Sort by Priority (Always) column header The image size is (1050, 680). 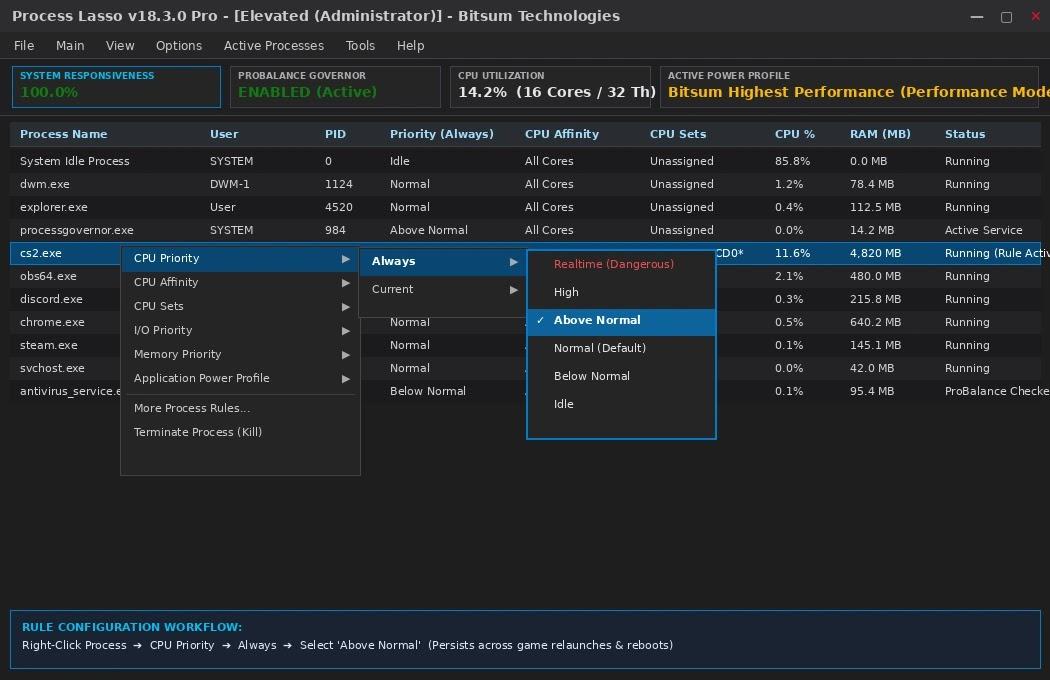point(441,134)
